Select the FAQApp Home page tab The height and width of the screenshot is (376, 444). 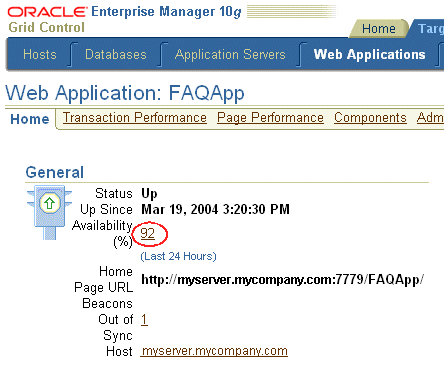pos(30,119)
